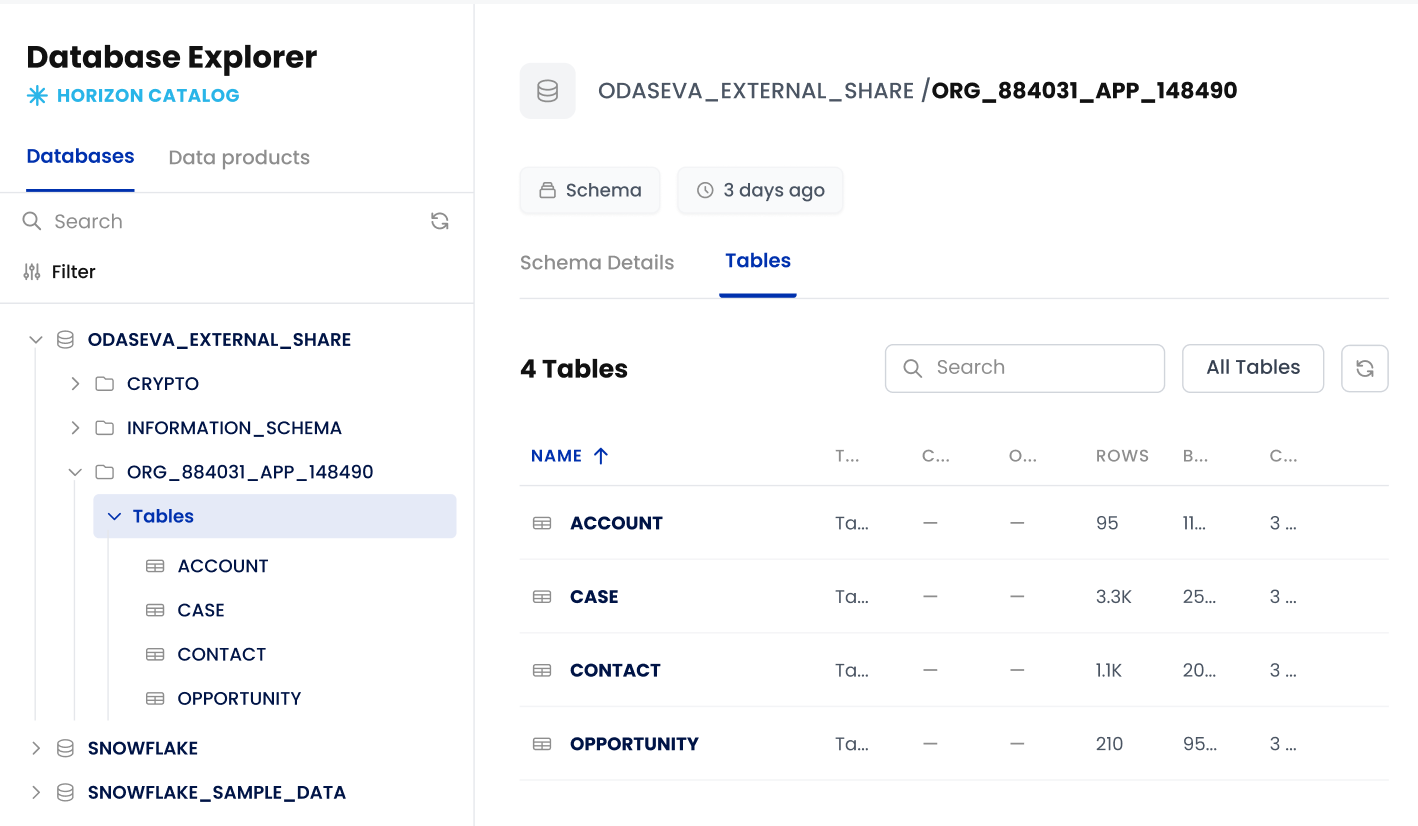Click the Filter sliders icon
This screenshot has height=826, width=1418.
tap(32, 271)
